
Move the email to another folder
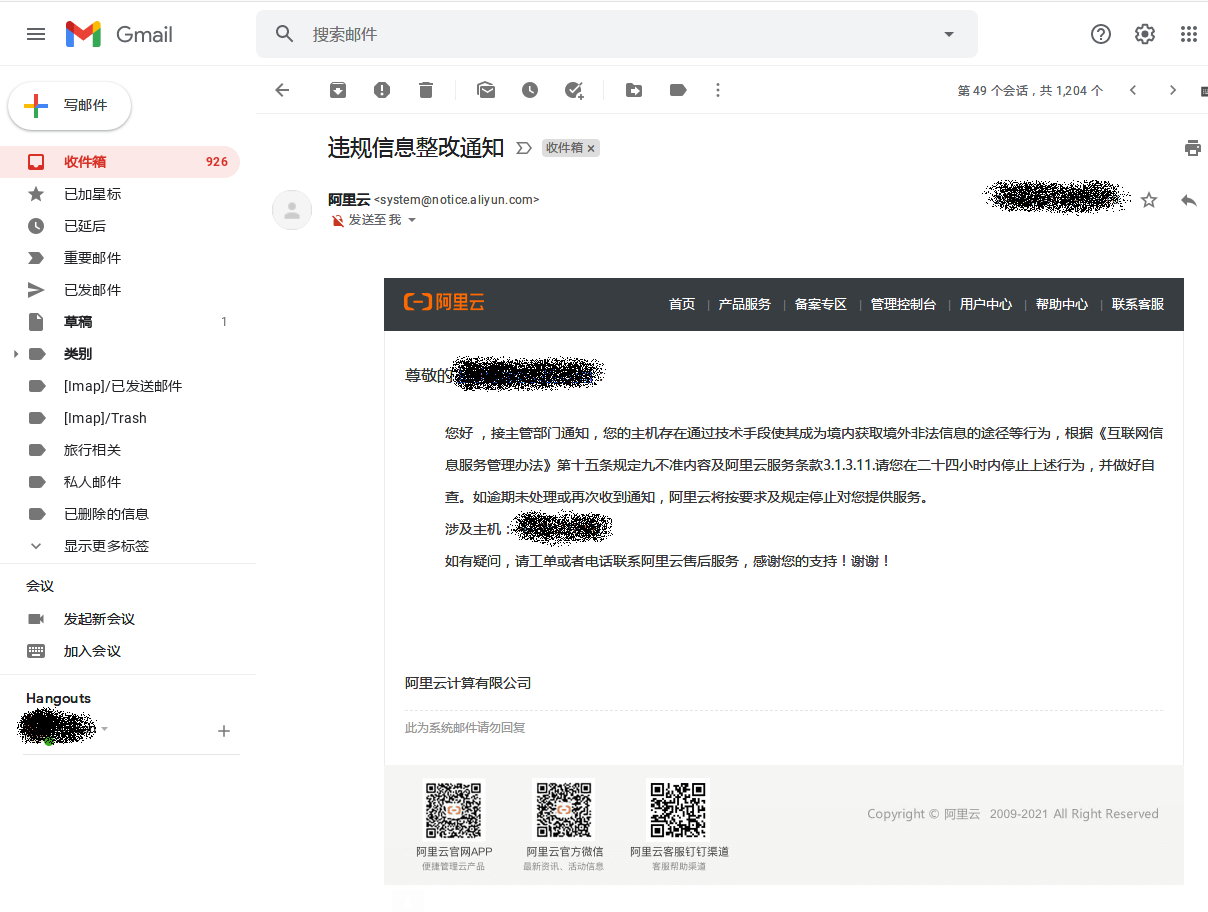634,90
